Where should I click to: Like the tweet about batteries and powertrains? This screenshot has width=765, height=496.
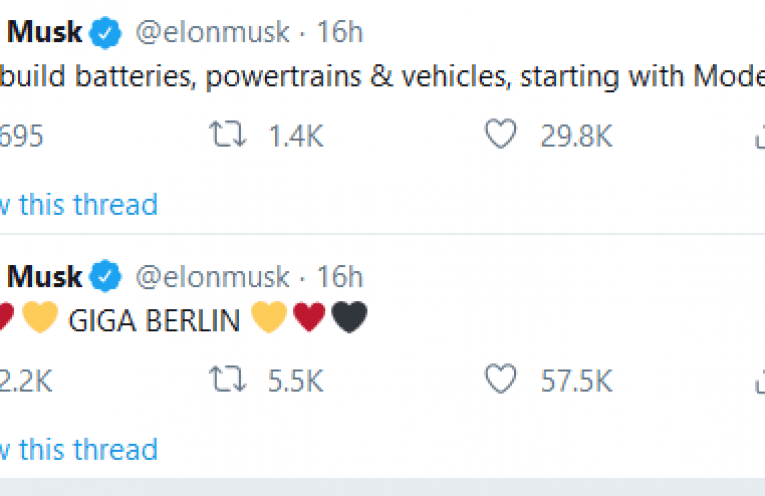[x=501, y=134]
